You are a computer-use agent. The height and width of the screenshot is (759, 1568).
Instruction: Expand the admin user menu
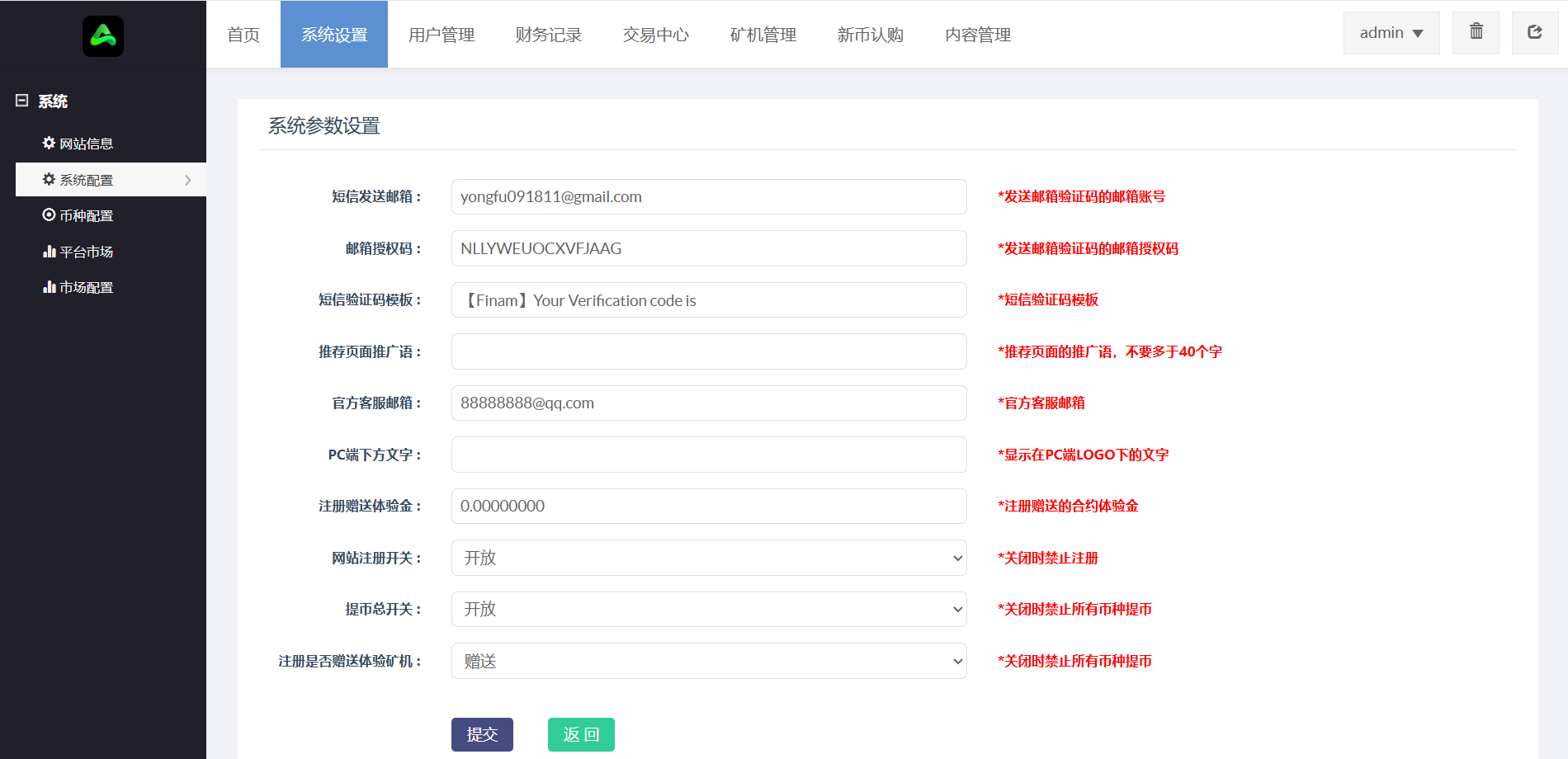pyautogui.click(x=1391, y=33)
